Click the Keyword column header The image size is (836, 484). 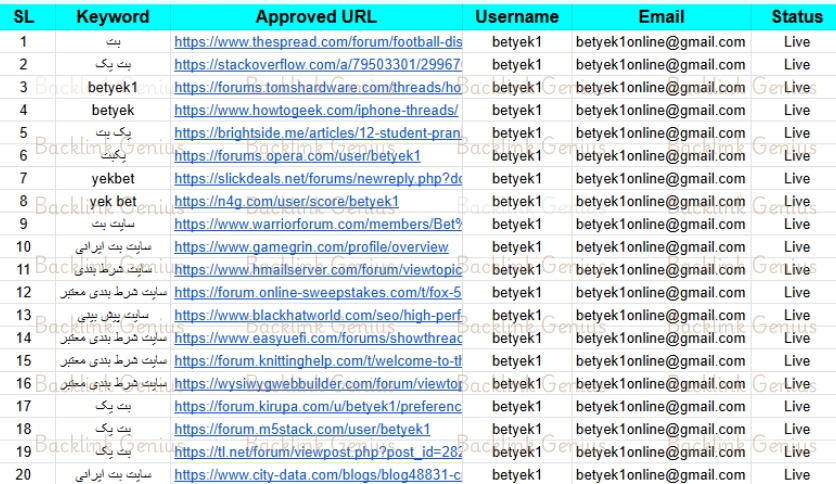(x=112, y=17)
